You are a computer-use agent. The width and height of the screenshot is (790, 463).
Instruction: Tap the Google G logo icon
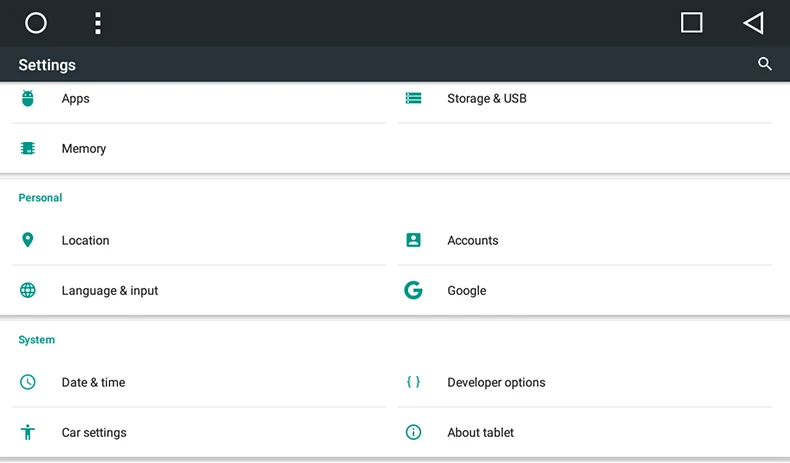[413, 290]
